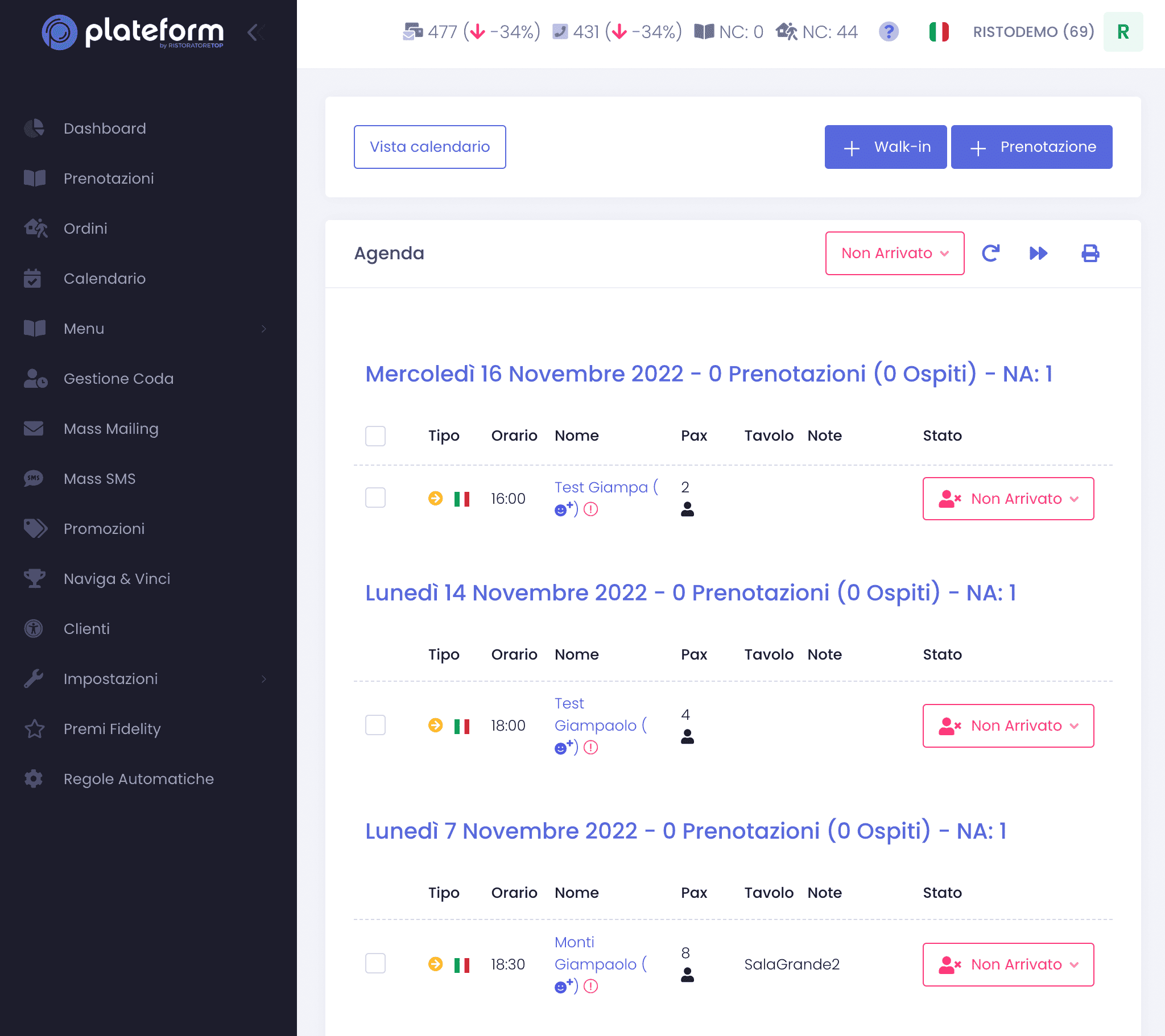This screenshot has height=1036, width=1165.
Task: Check the 18:00 Test Giampaolo reservation
Action: coord(375,725)
